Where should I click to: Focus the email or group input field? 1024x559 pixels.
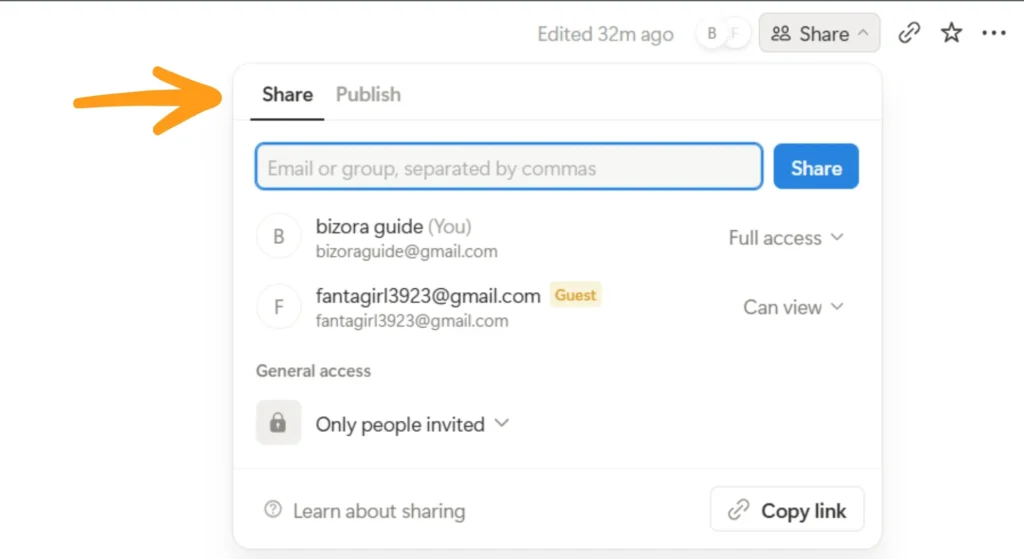(x=509, y=167)
